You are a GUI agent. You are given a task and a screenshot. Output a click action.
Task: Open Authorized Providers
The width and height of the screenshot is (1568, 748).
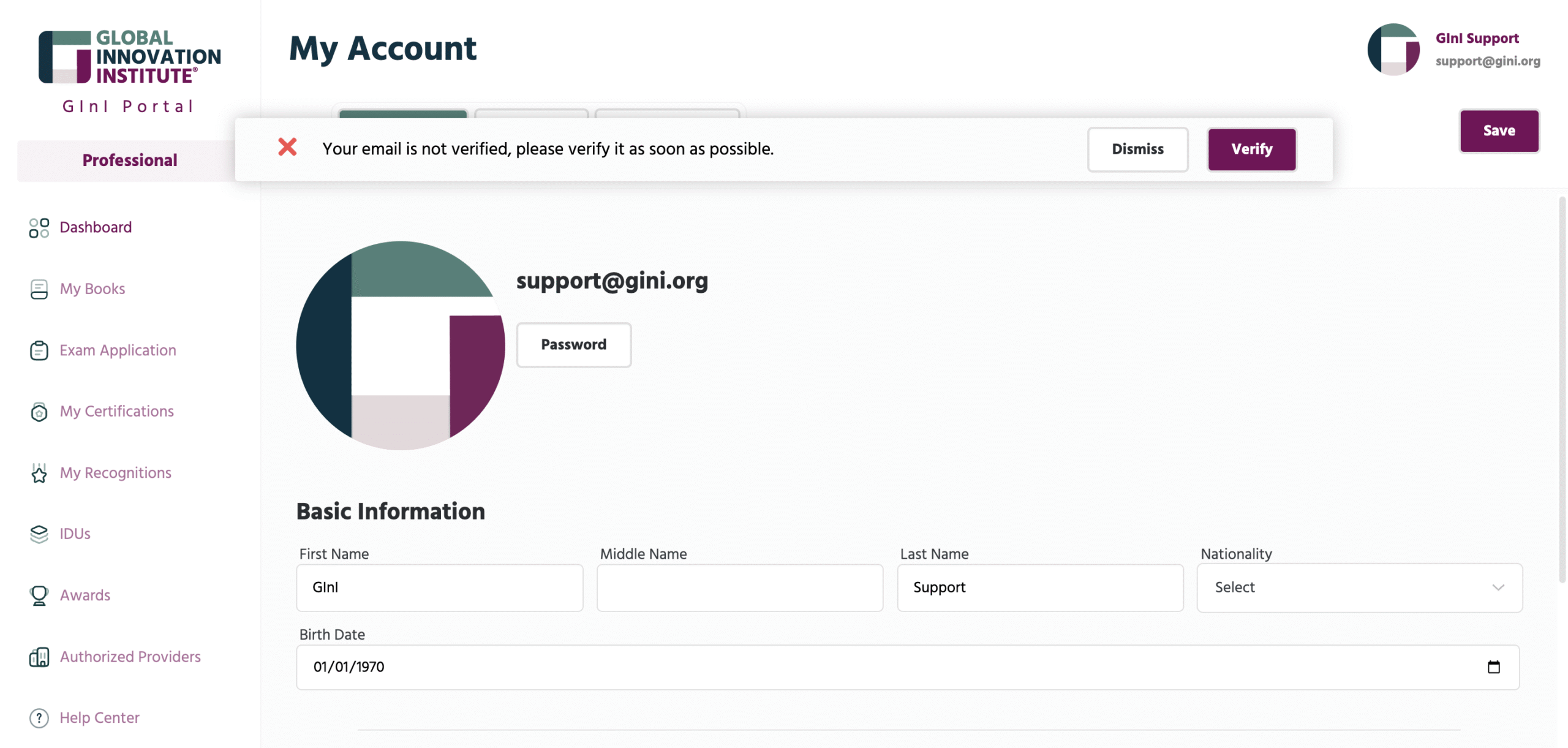coord(130,657)
